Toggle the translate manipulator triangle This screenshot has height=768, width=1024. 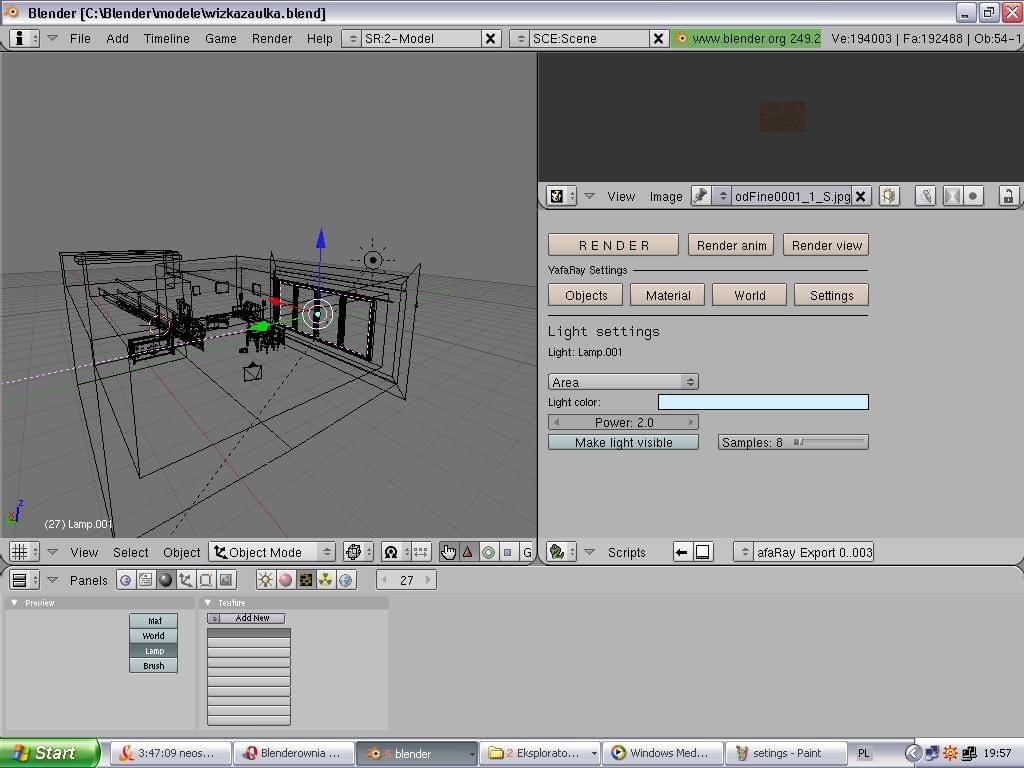click(x=468, y=552)
